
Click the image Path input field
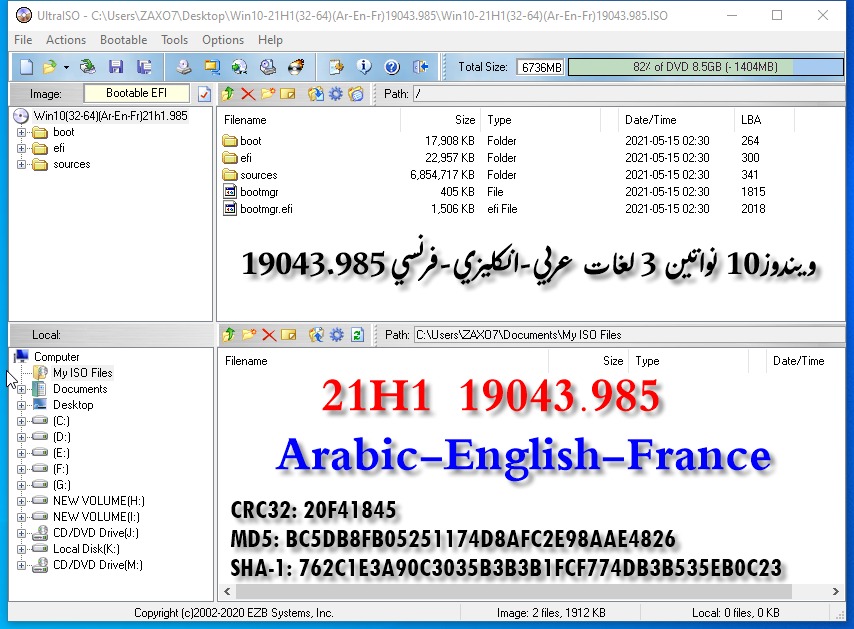tap(628, 94)
